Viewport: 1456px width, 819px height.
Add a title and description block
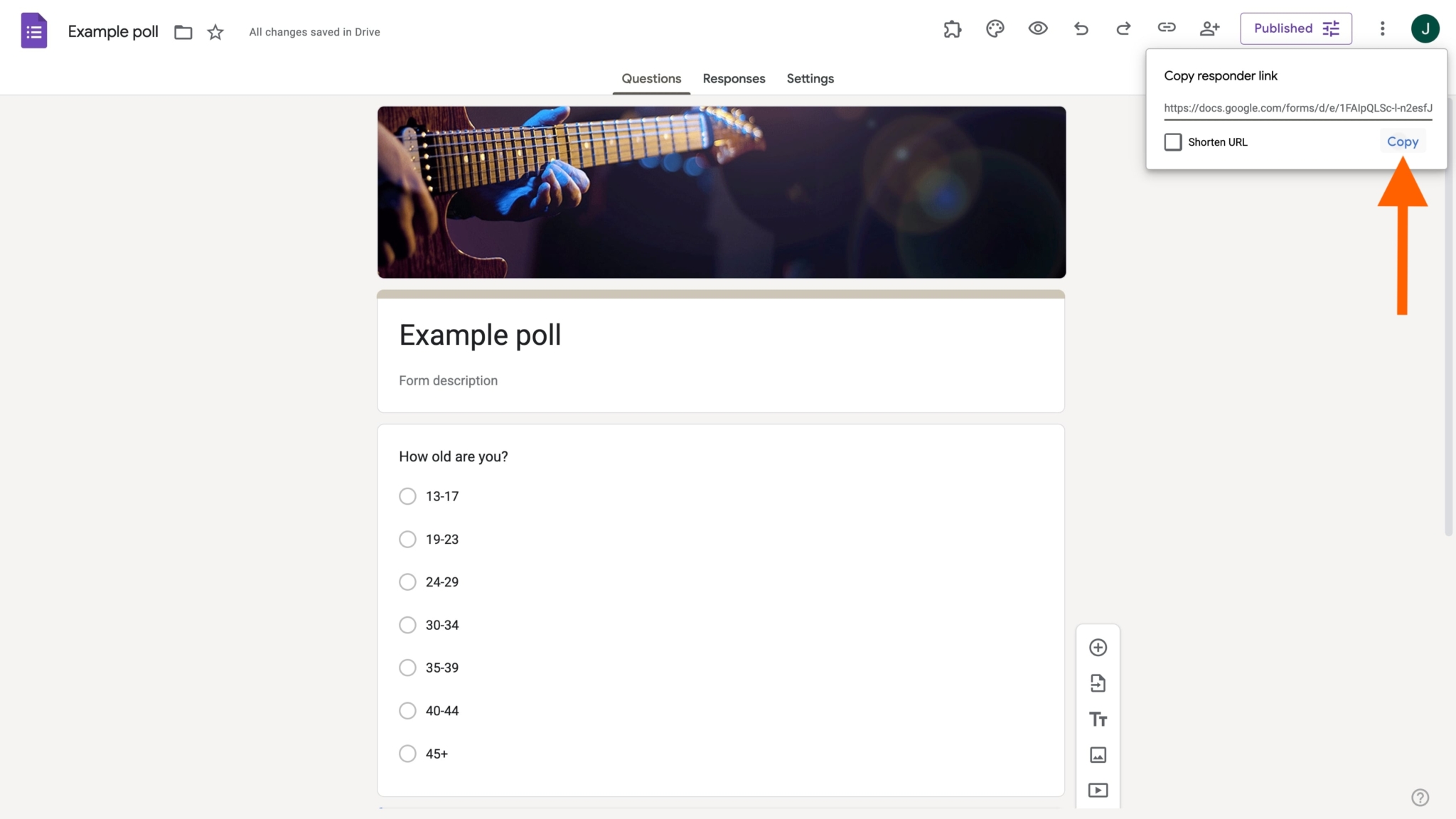pos(1098,719)
